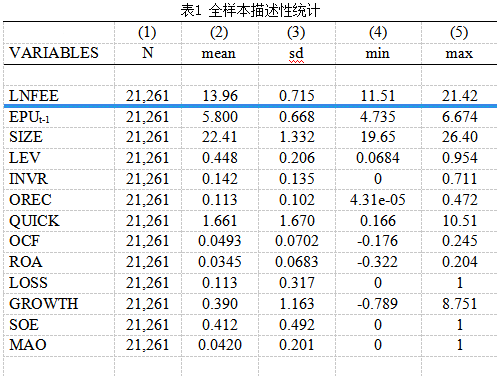
Task: Click the VARIABLES header cell
Action: pyautogui.click(x=54, y=53)
